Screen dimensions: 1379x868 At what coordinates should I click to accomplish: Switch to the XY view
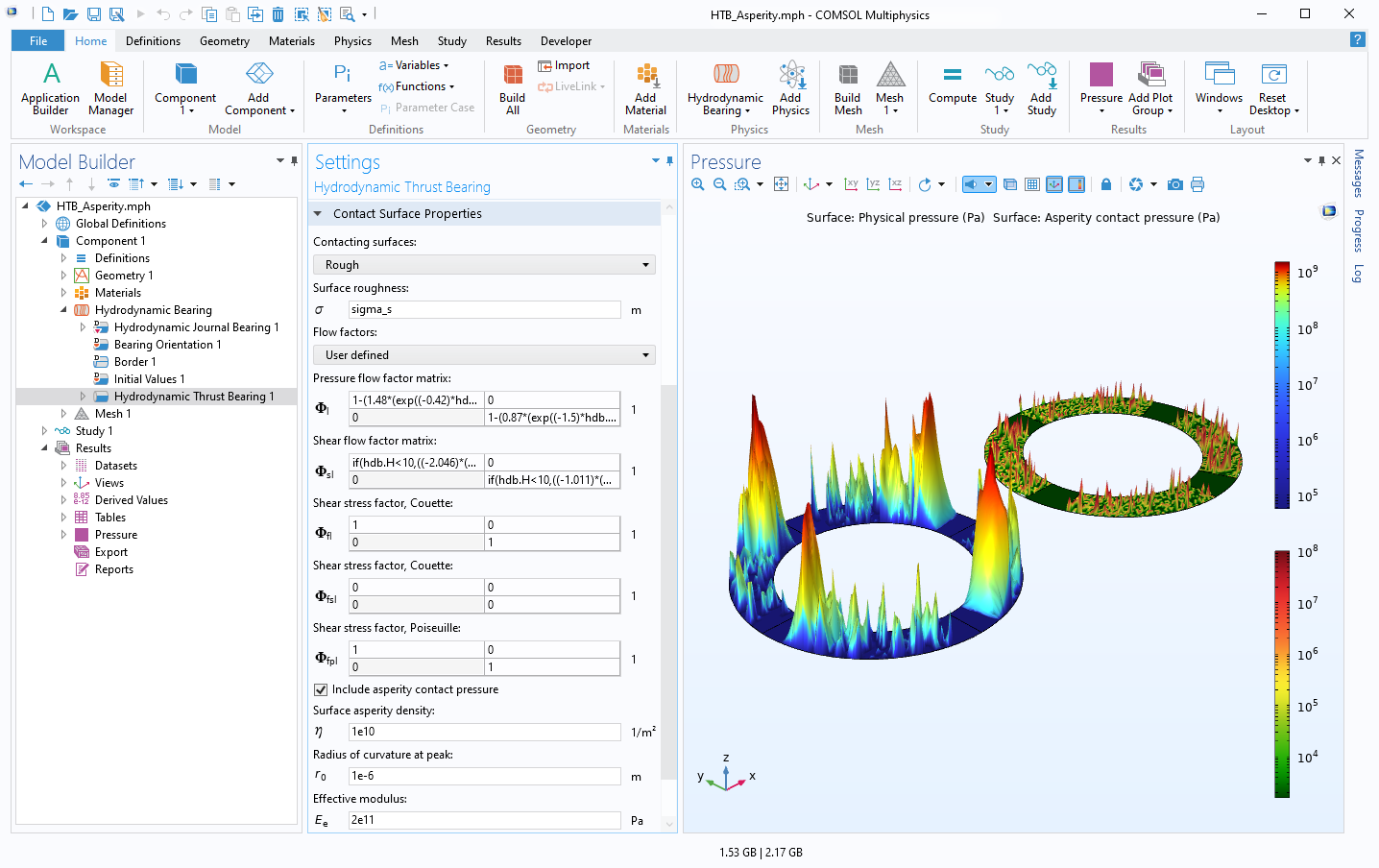tap(851, 184)
